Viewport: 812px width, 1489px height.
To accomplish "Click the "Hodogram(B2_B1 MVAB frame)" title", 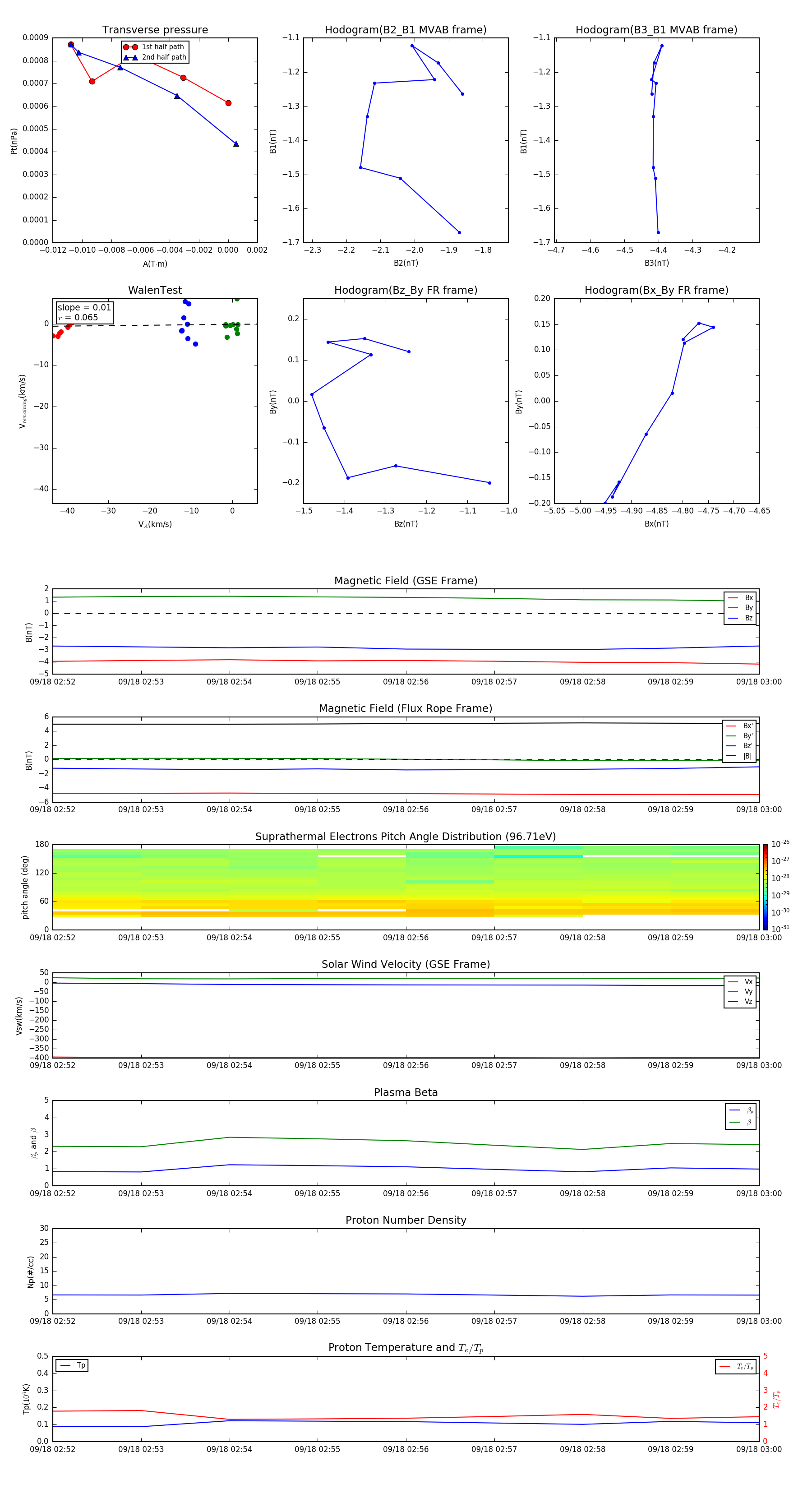I will (406, 30).
